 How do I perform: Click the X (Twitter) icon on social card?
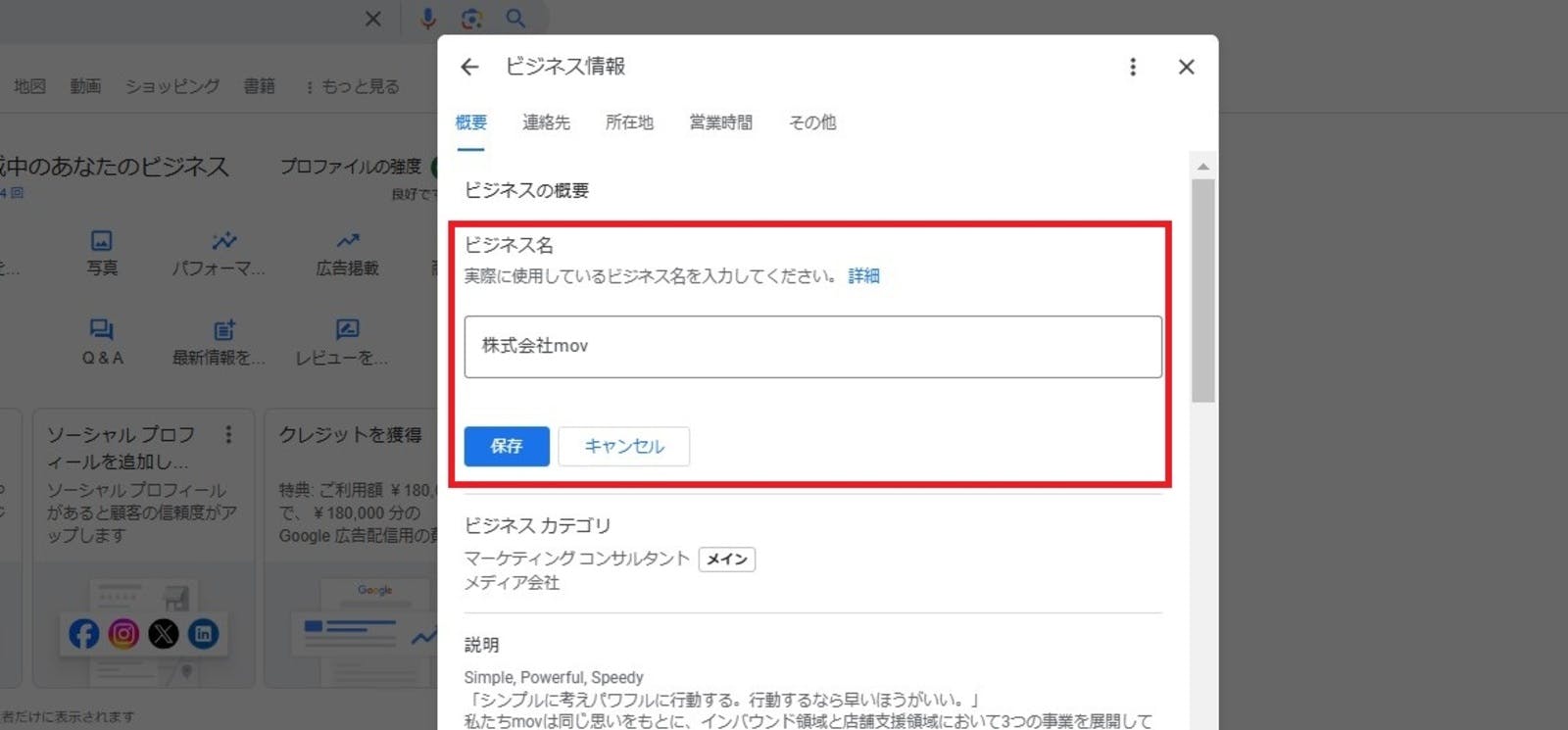click(x=164, y=634)
